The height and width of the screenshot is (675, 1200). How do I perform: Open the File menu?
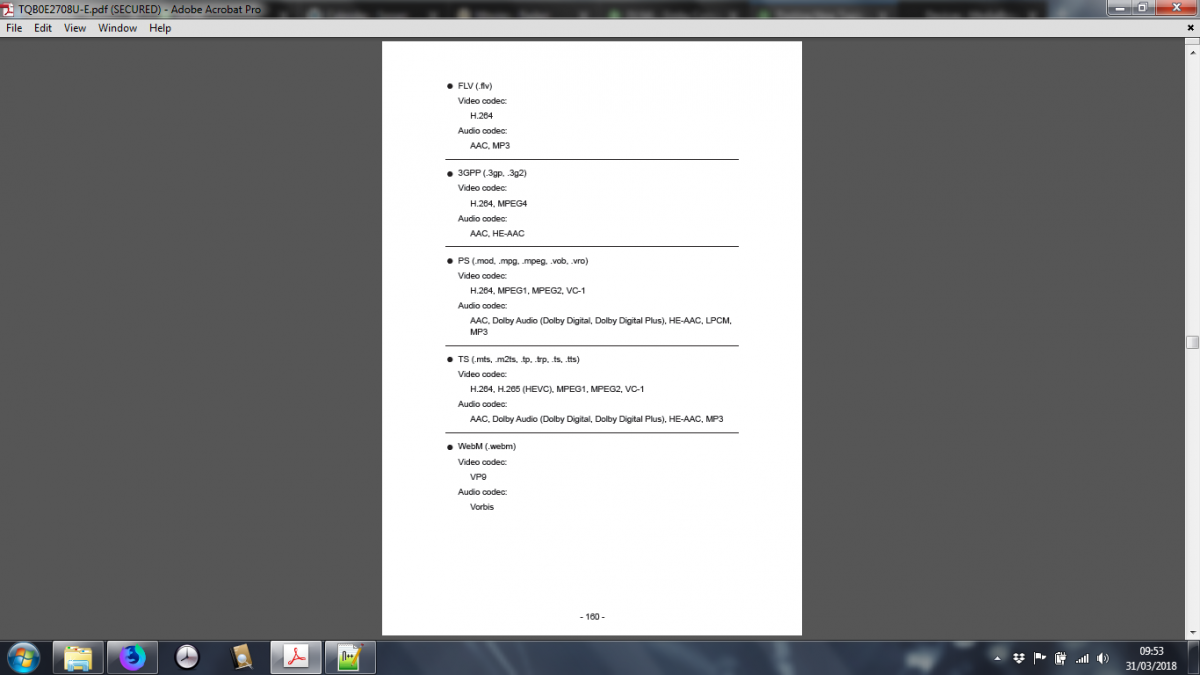click(14, 28)
